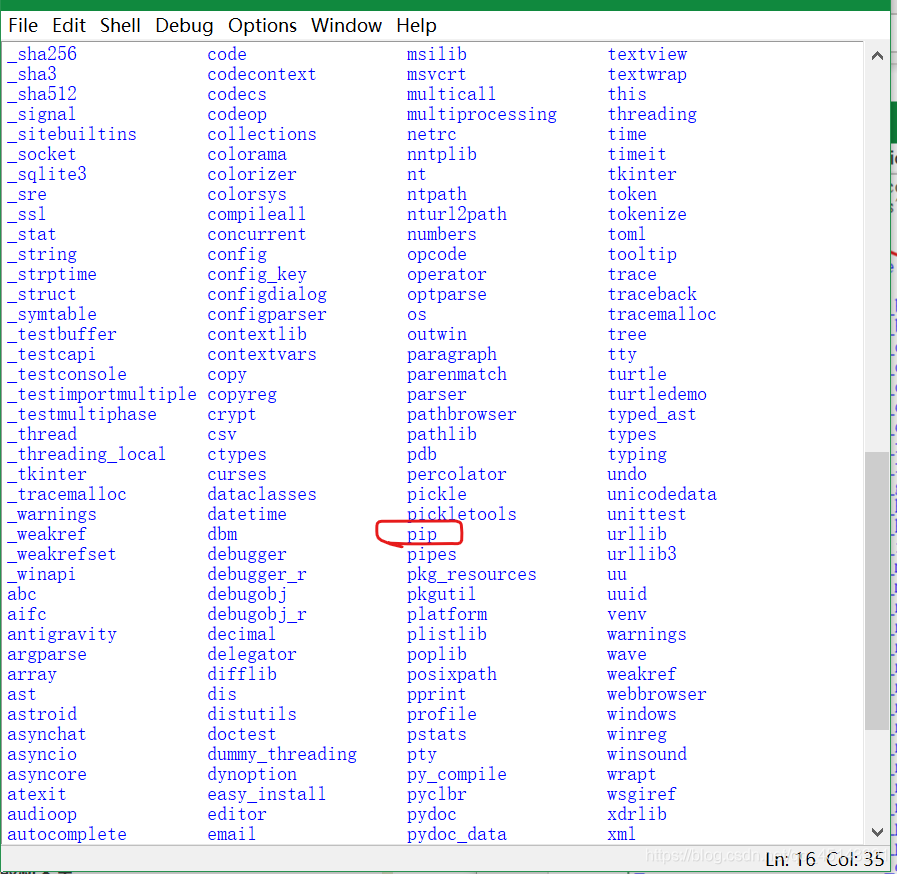Click the module name 'antigravity'
Screen dimensions: 897x874
pos(62,634)
